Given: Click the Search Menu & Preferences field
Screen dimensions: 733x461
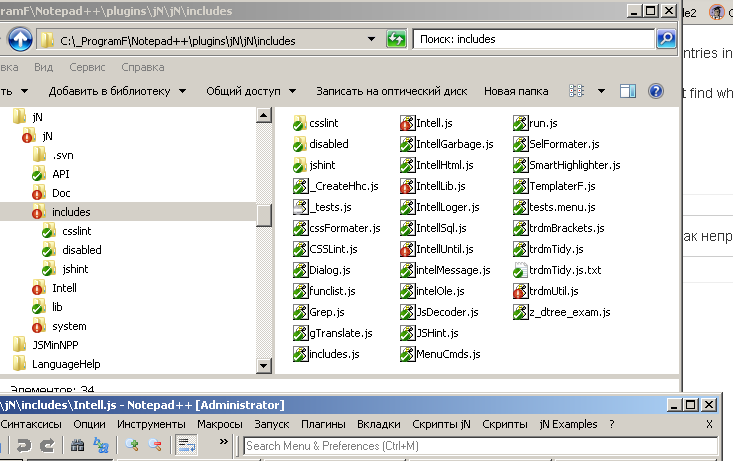Looking at the screenshot, I should click(x=481, y=446).
